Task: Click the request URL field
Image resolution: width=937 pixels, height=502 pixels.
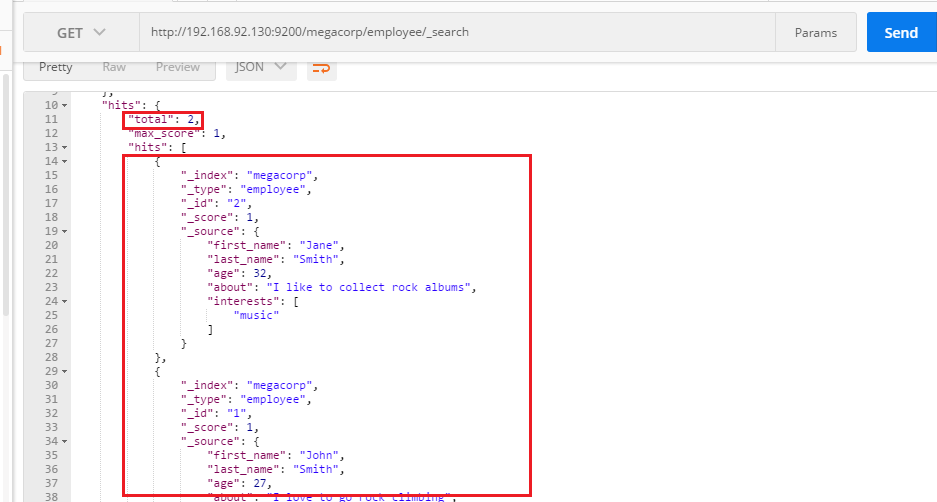Action: (457, 32)
